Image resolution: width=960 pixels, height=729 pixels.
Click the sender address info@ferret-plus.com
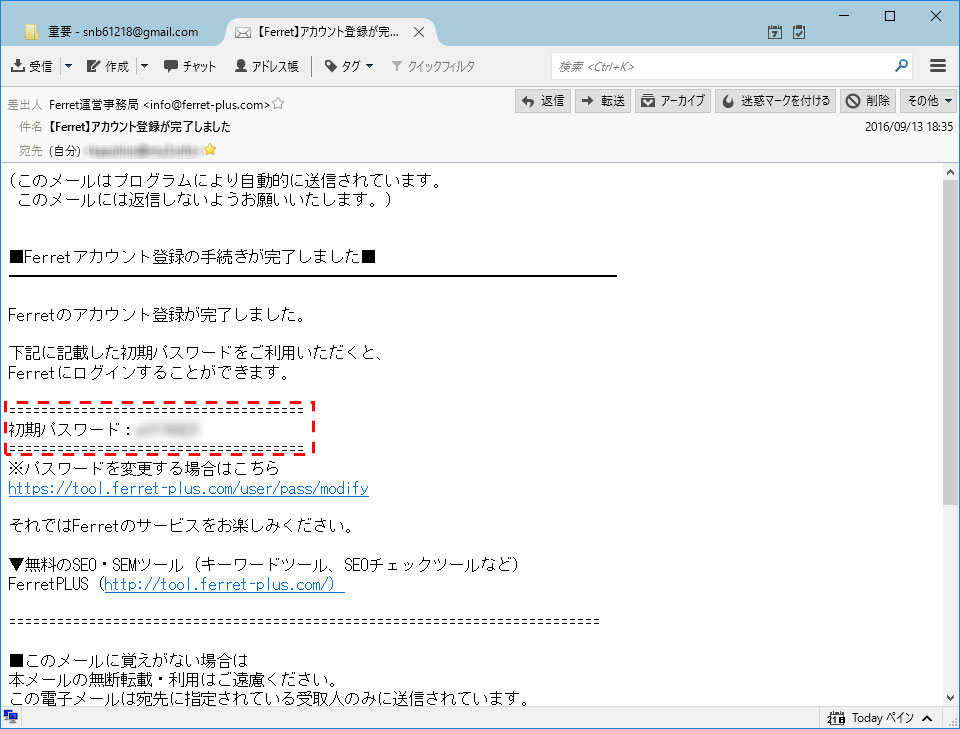coord(207,105)
